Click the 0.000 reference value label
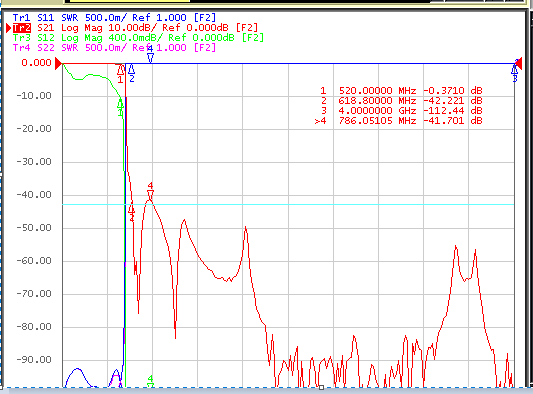The image size is (533, 394). click(x=36, y=63)
